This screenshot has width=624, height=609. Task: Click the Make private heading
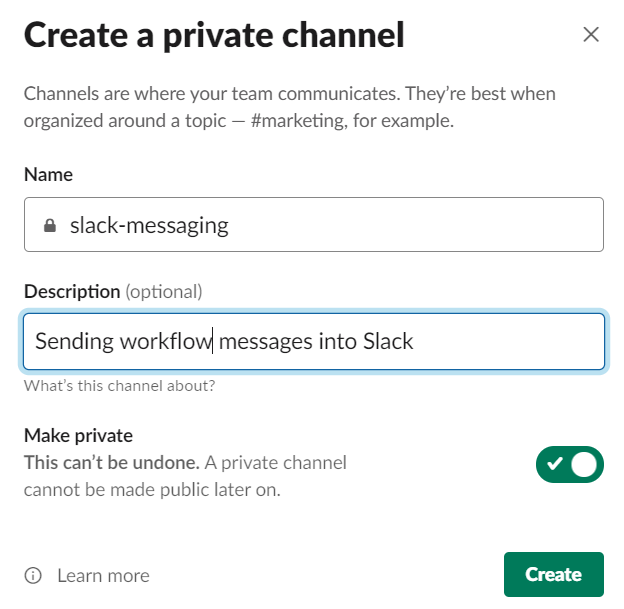coord(78,435)
